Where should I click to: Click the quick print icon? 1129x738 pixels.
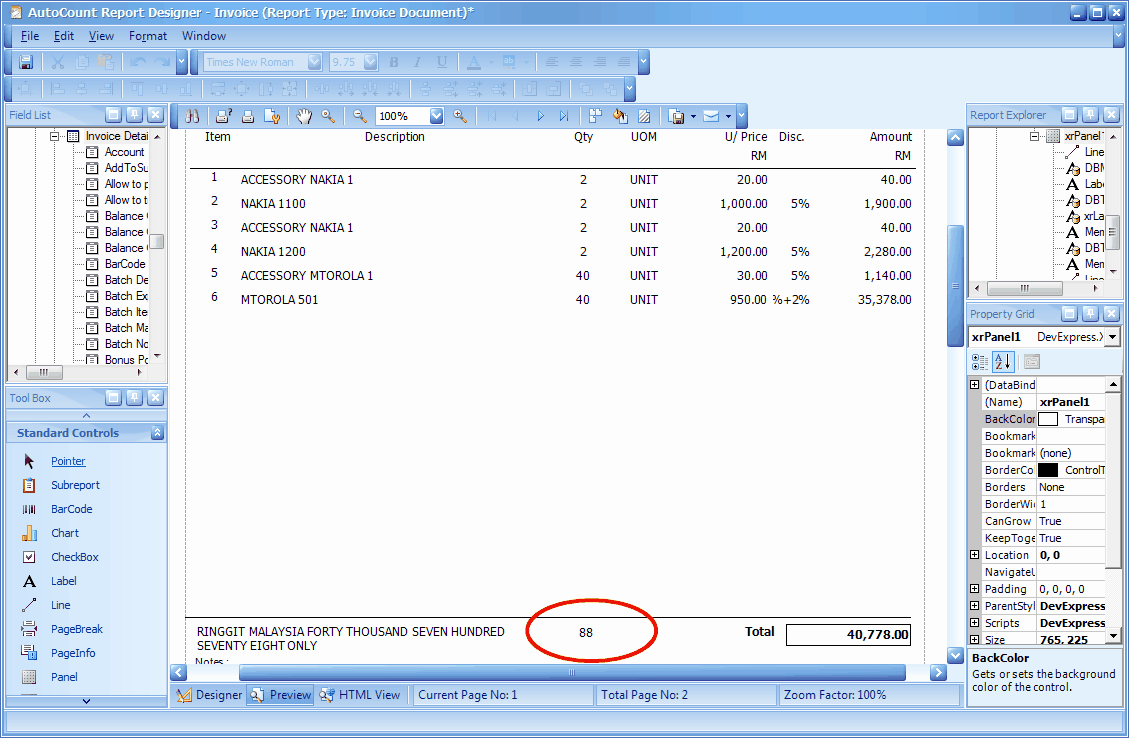click(x=247, y=115)
